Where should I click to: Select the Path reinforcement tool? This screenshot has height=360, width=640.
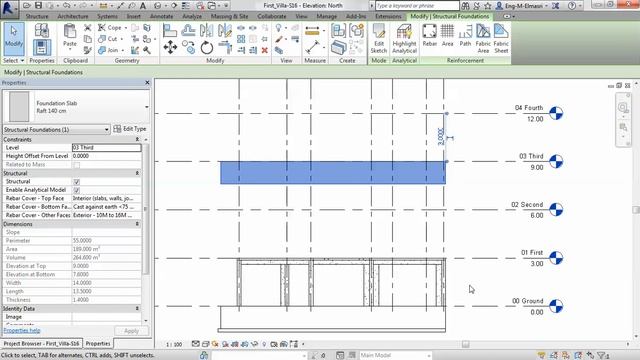pos(465,36)
